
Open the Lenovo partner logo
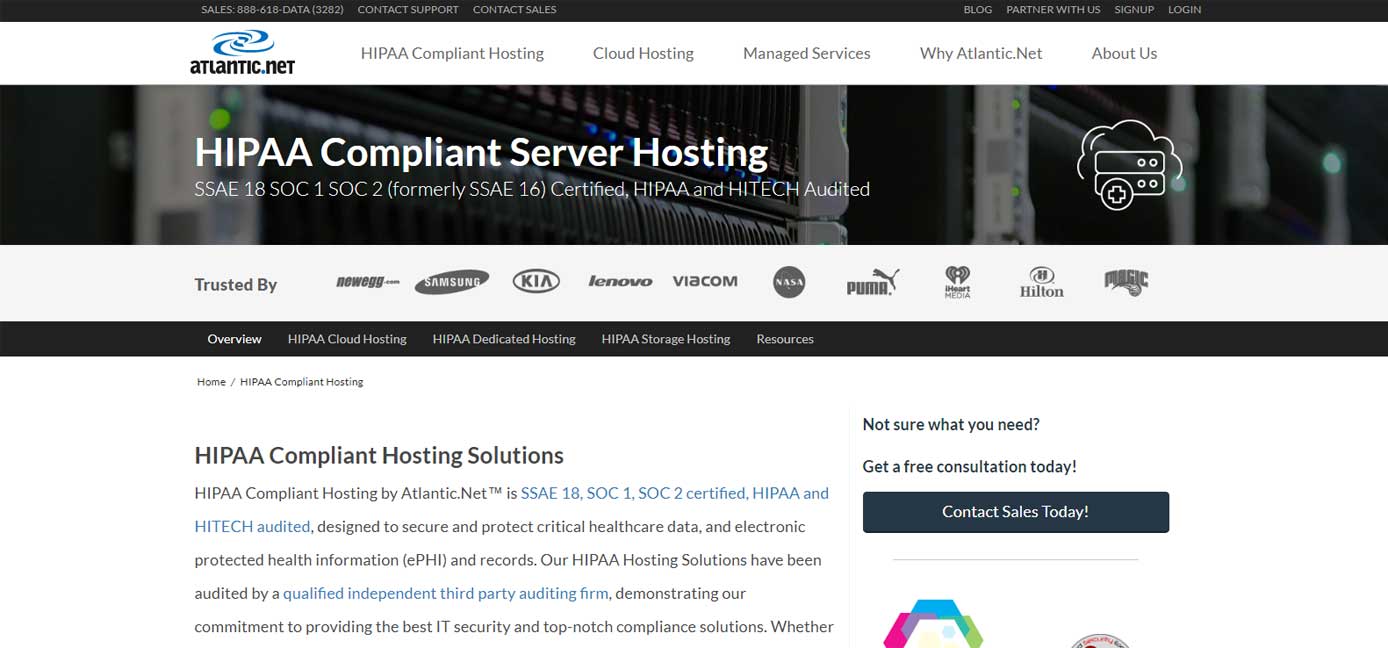620,281
